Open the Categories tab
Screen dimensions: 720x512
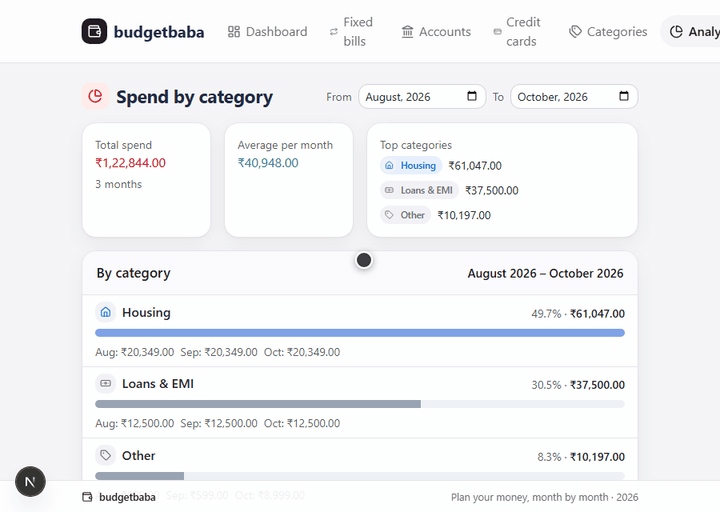click(608, 32)
